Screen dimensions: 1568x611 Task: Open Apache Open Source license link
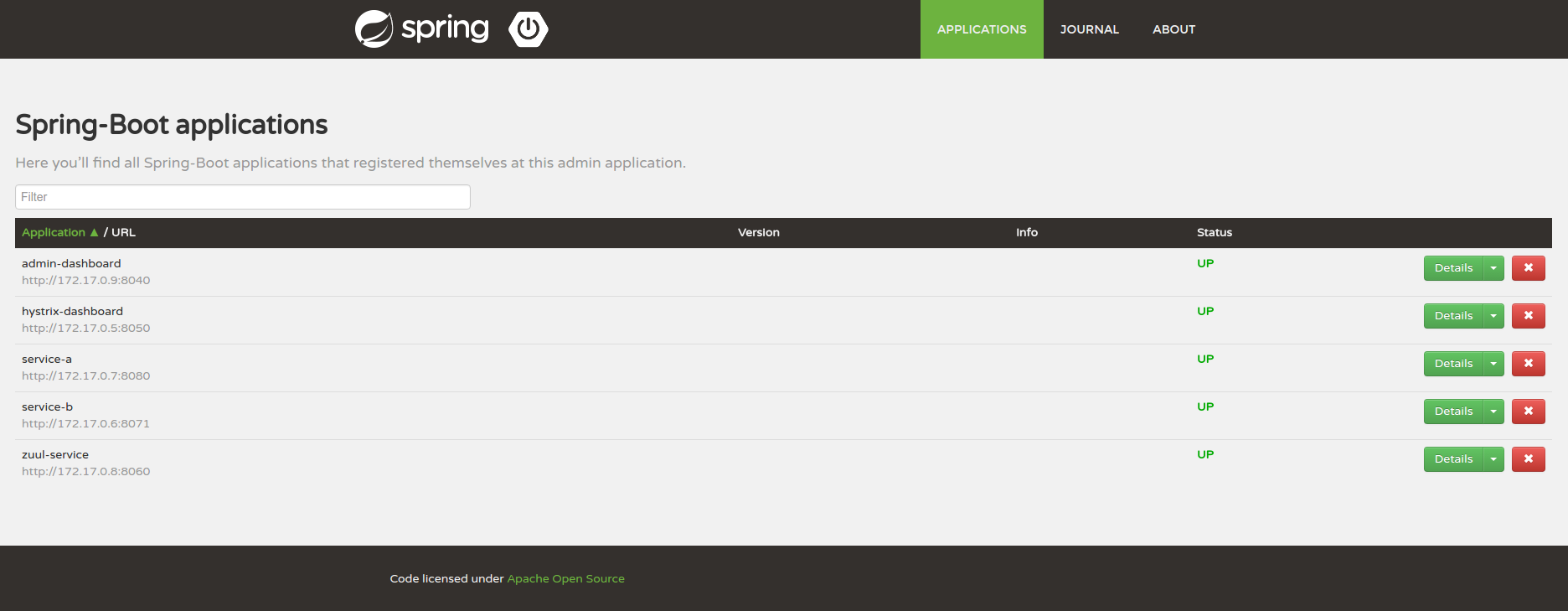coord(565,578)
